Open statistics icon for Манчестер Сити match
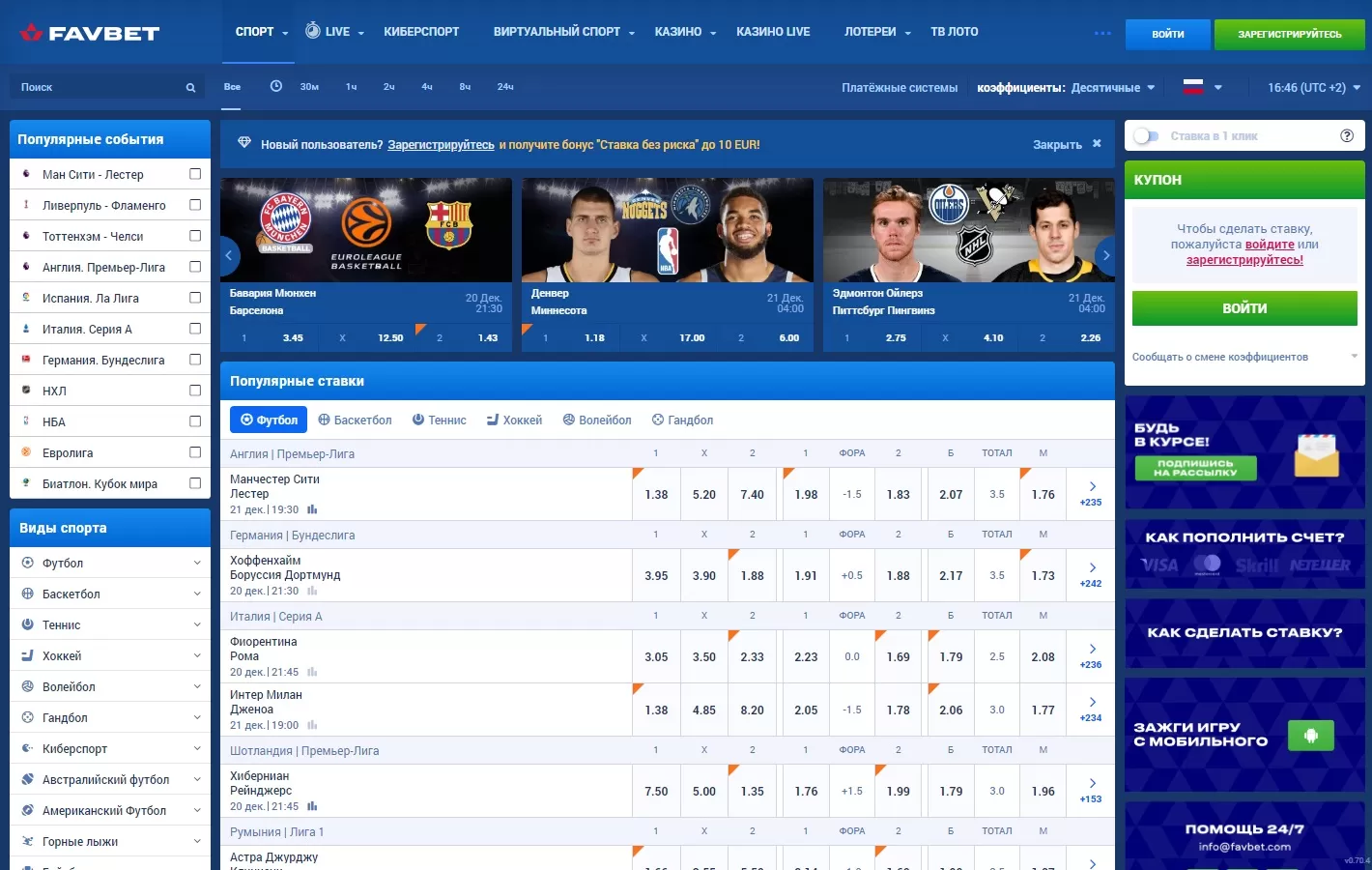The width and height of the screenshot is (1372, 870). pyautogui.click(x=312, y=509)
